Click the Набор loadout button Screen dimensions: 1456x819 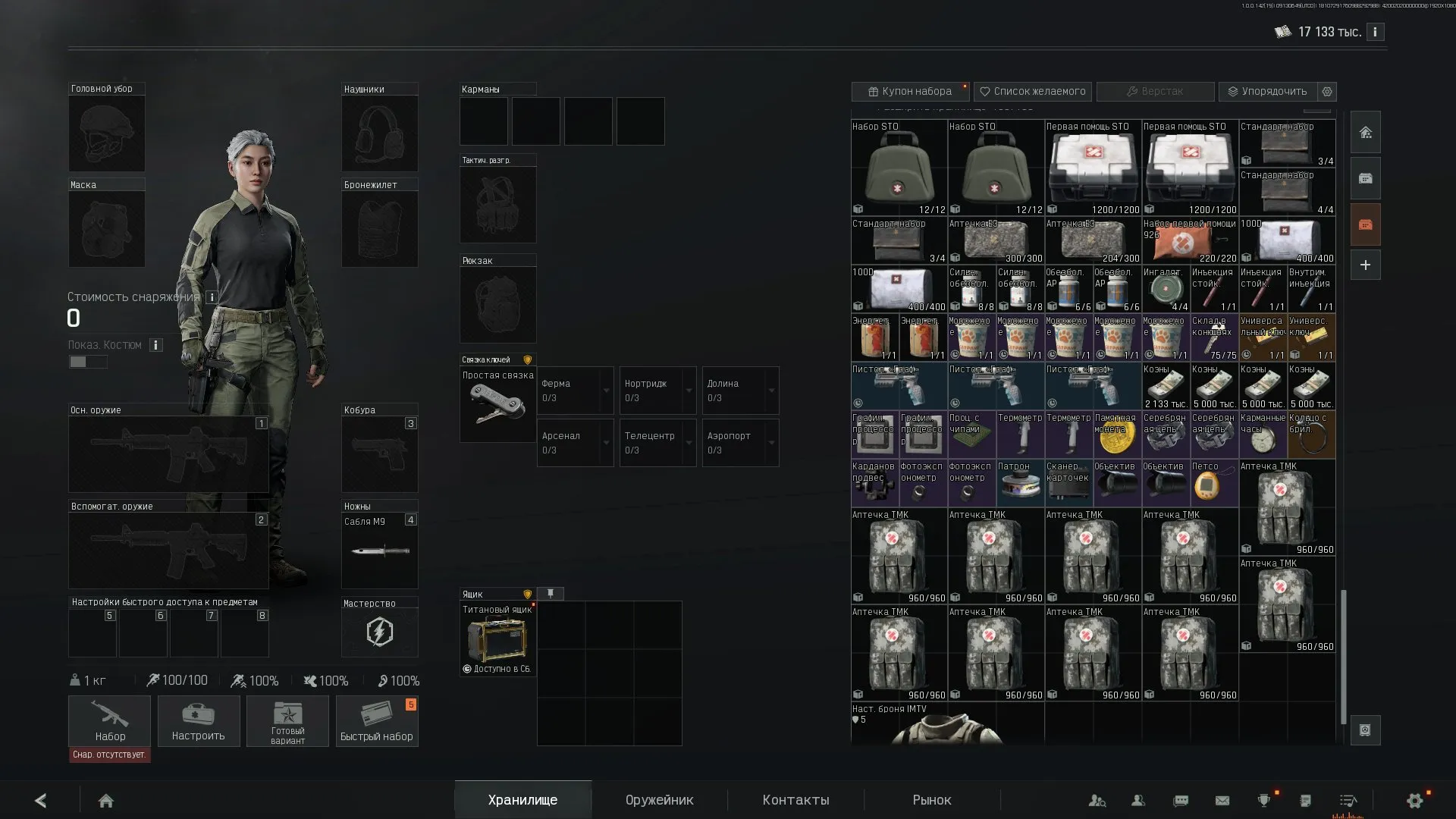point(110,721)
